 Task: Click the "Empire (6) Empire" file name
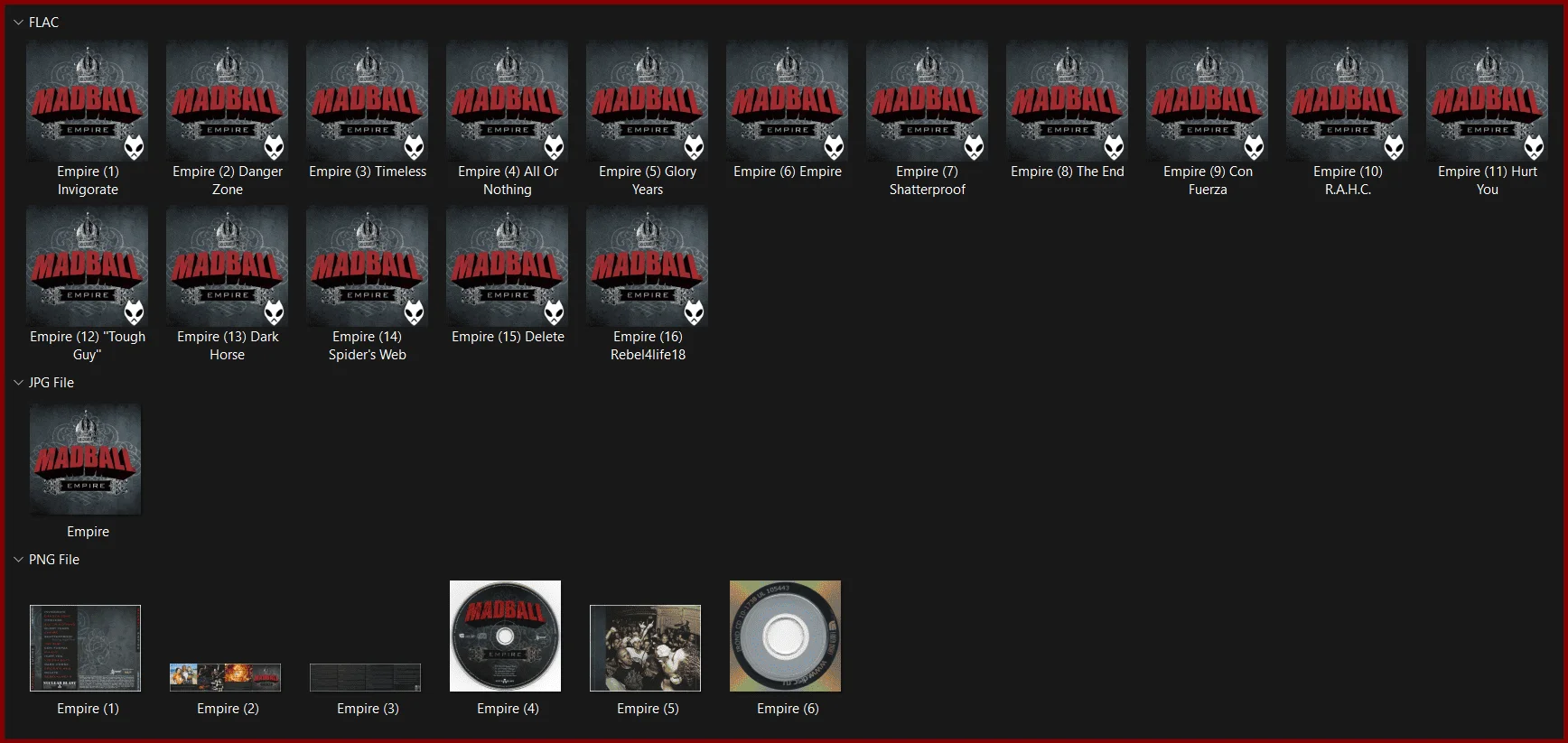click(x=788, y=172)
